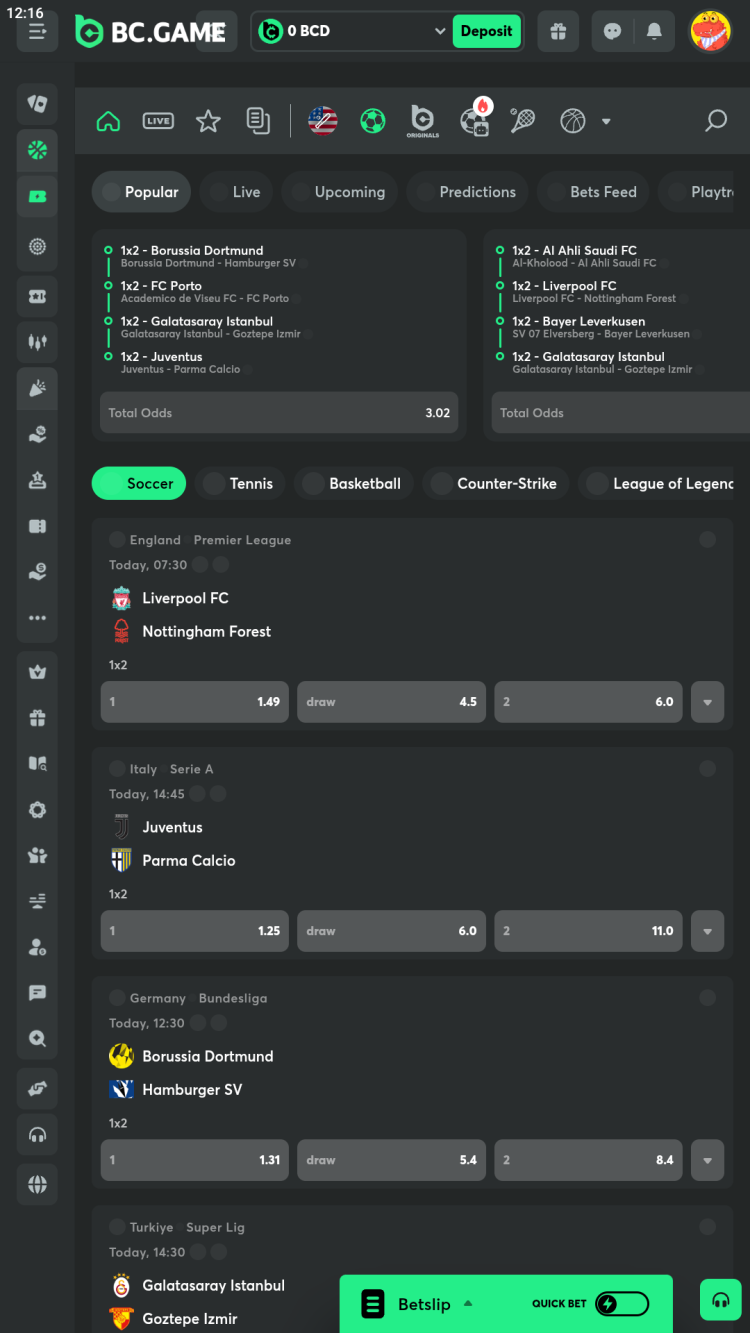Viewport: 750px width, 1333px height.
Task: Open the notifications bell icon
Action: coord(654,31)
